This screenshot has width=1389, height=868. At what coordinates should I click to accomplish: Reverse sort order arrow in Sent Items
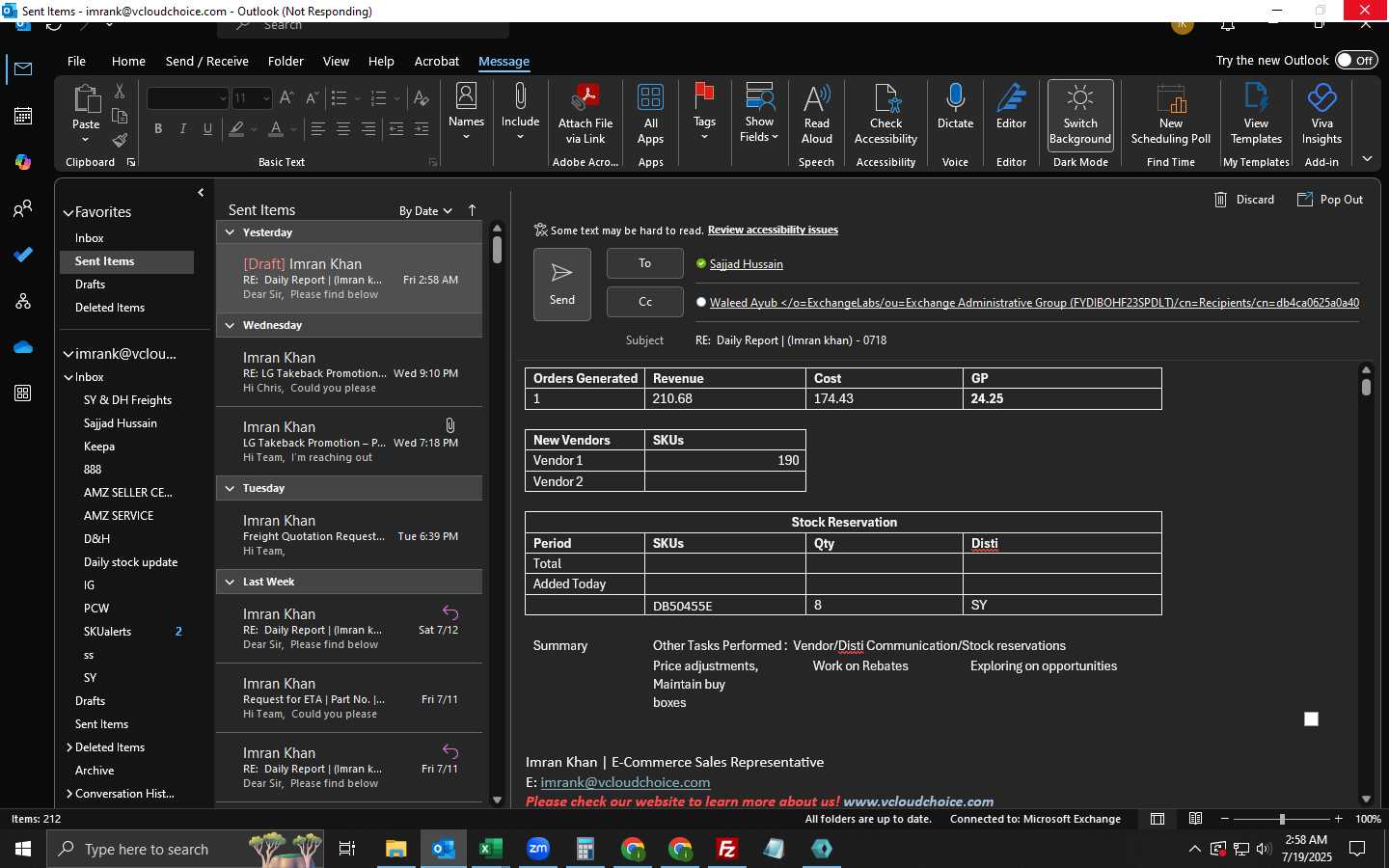pyautogui.click(x=472, y=210)
